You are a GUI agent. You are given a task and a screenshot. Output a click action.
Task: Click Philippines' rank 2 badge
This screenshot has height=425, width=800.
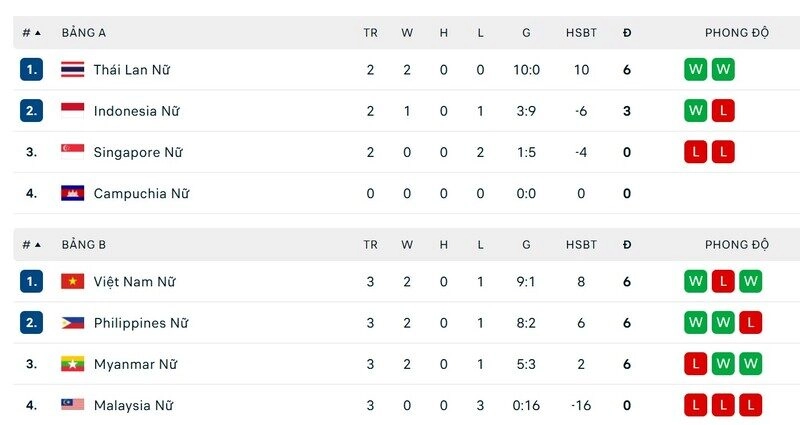[x=31, y=323]
